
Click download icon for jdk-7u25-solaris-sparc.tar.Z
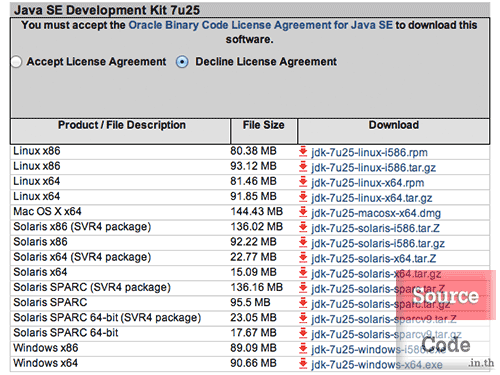tap(303, 288)
